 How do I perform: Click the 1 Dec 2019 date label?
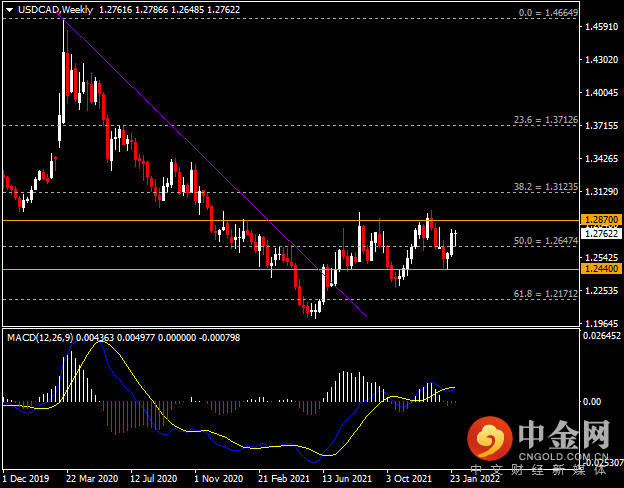click(x=26, y=478)
